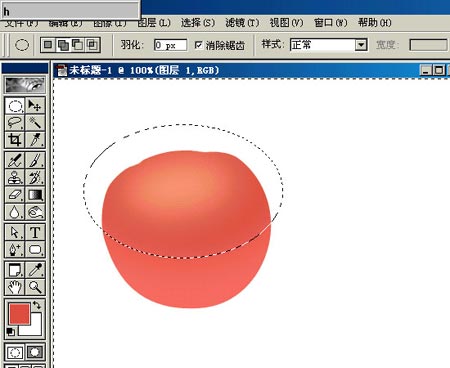Viewport: 450px width, 368px height.
Task: Choose Subtract from Selection mode
Action: click(78, 45)
